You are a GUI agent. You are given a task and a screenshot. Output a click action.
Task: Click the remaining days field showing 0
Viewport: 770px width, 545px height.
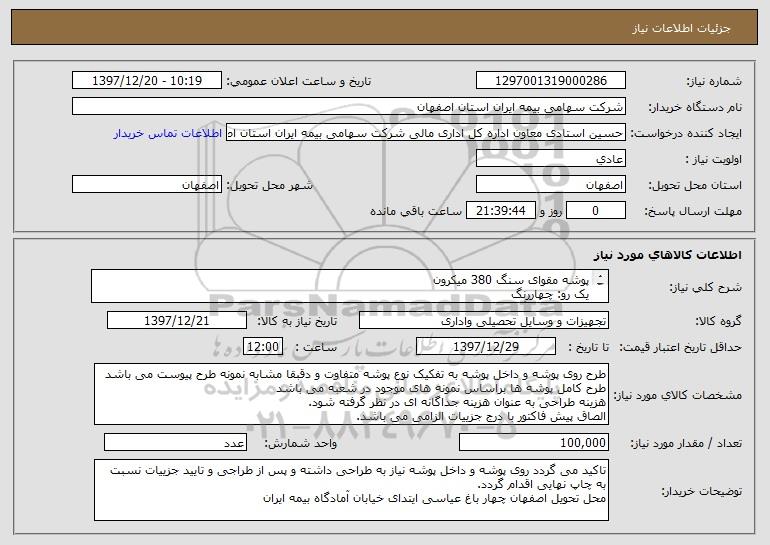(596, 211)
